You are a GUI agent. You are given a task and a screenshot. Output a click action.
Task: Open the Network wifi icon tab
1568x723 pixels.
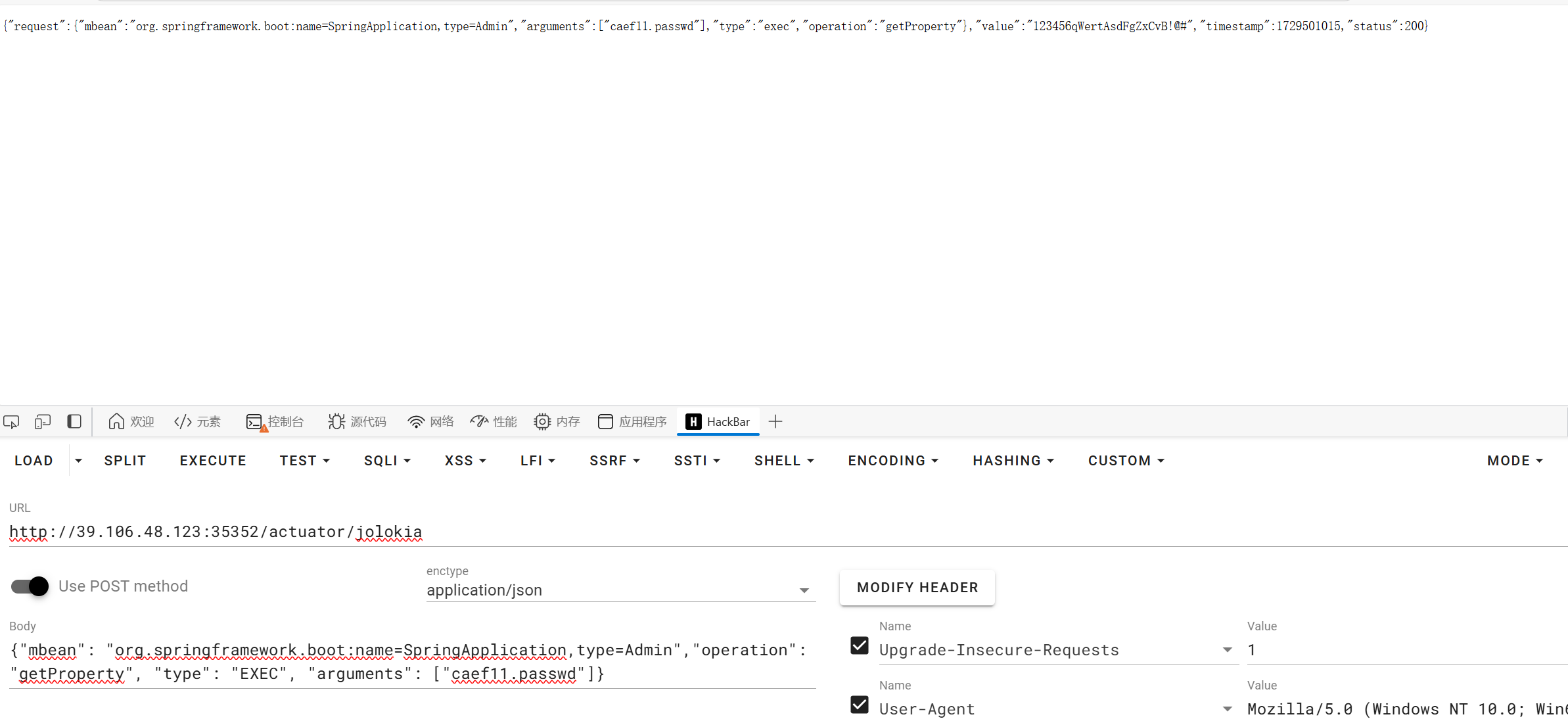(x=430, y=422)
